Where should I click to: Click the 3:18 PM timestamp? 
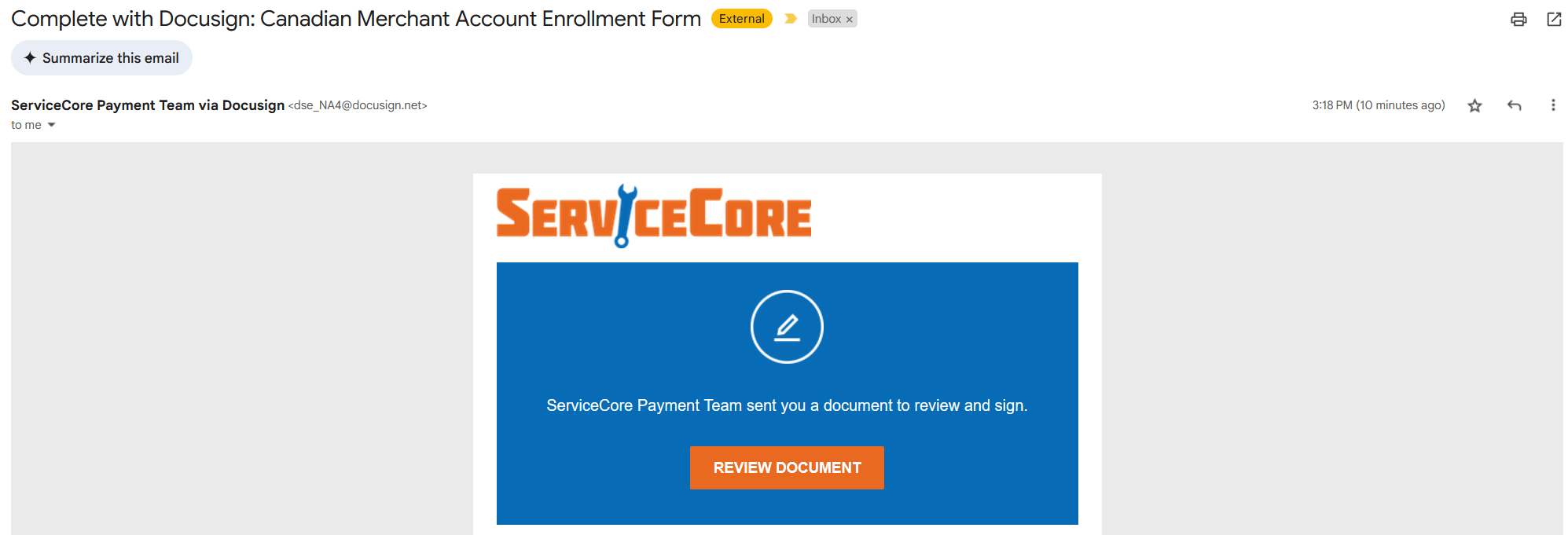click(x=1379, y=105)
